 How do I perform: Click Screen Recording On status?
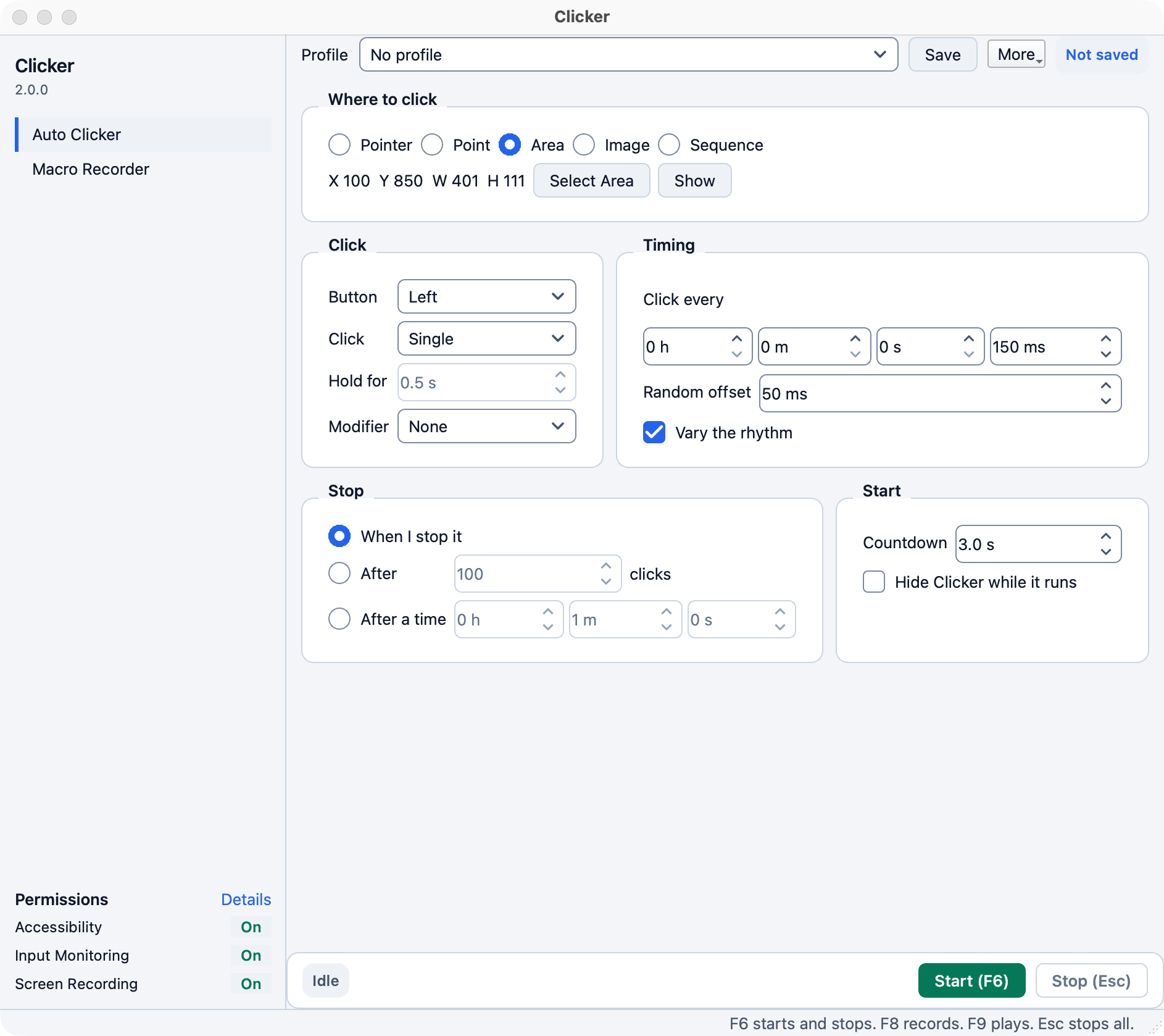click(x=251, y=984)
